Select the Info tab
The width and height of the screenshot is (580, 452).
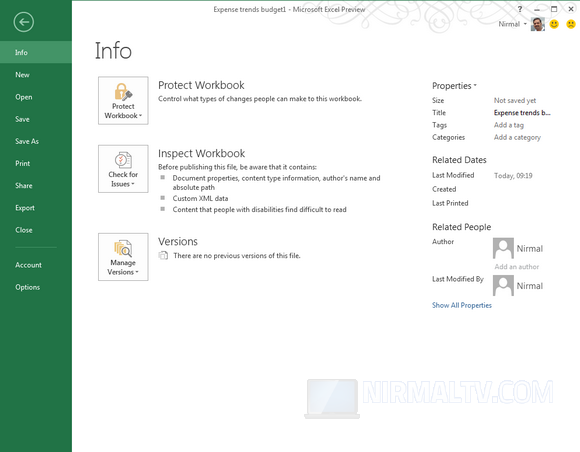(36, 52)
